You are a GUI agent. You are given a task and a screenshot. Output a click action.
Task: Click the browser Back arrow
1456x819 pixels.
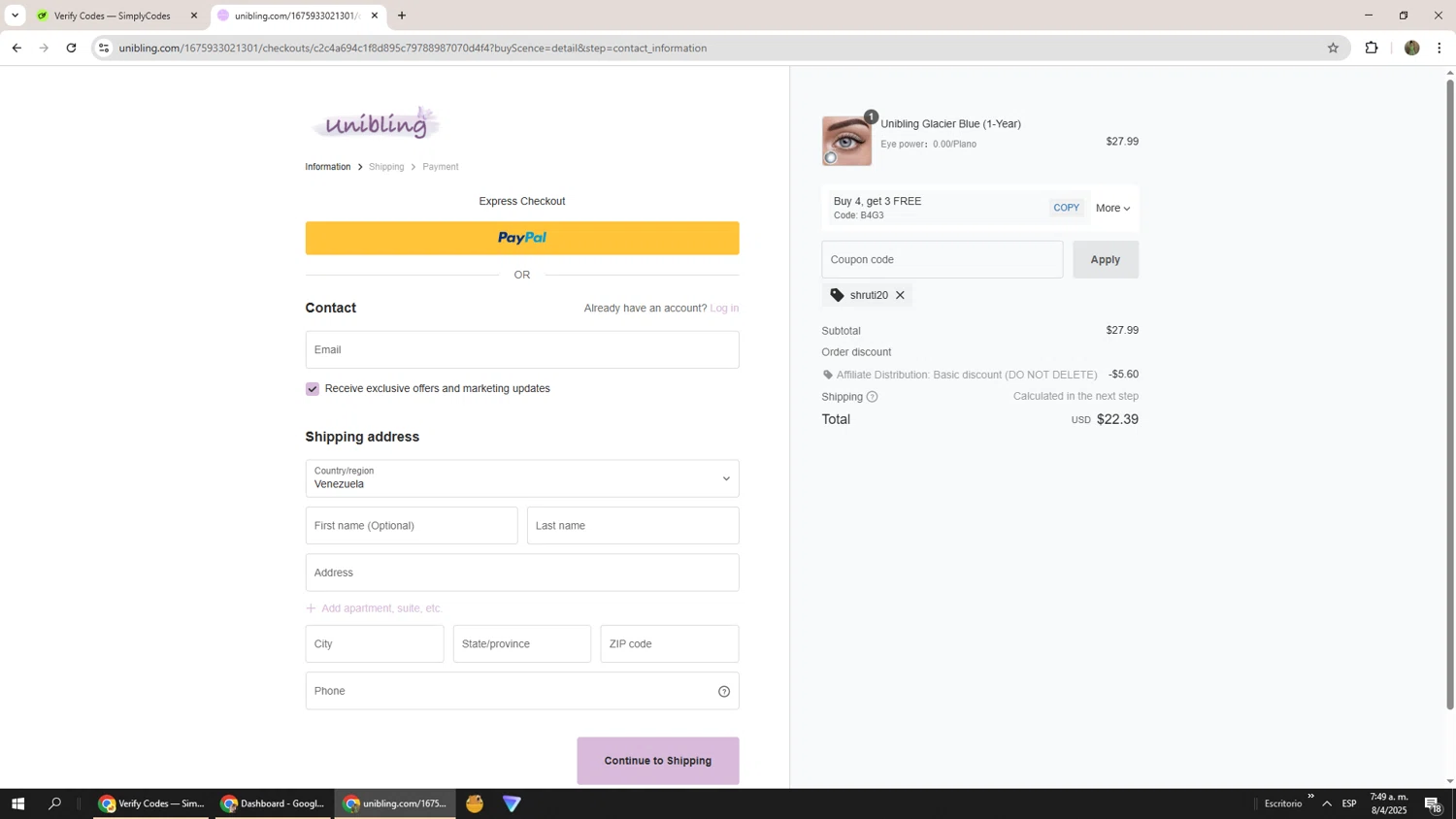point(17,48)
